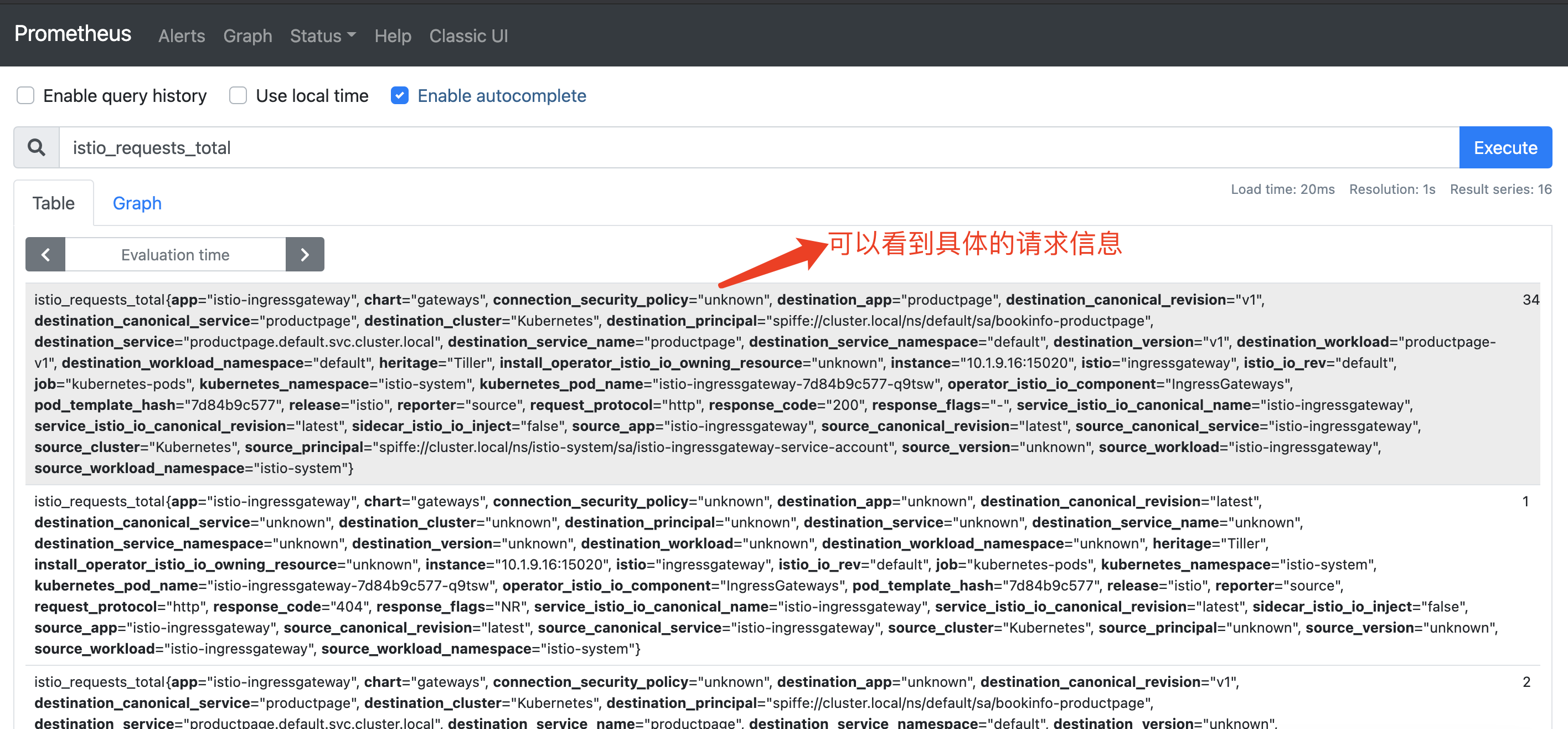Click the Prometheus brand logo
The image size is (1568, 729).
click(x=73, y=33)
